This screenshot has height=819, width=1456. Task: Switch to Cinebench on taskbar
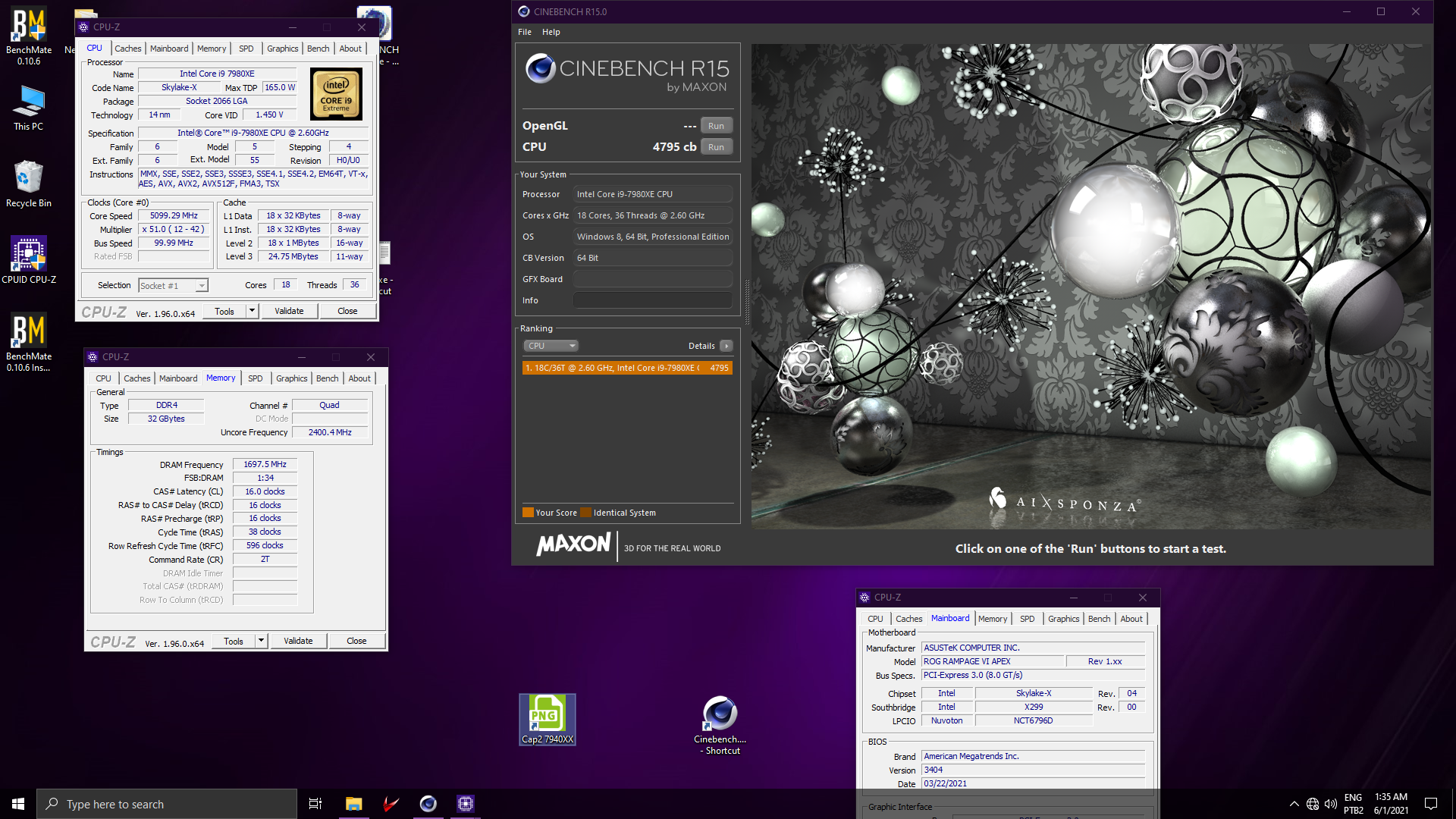coord(428,804)
